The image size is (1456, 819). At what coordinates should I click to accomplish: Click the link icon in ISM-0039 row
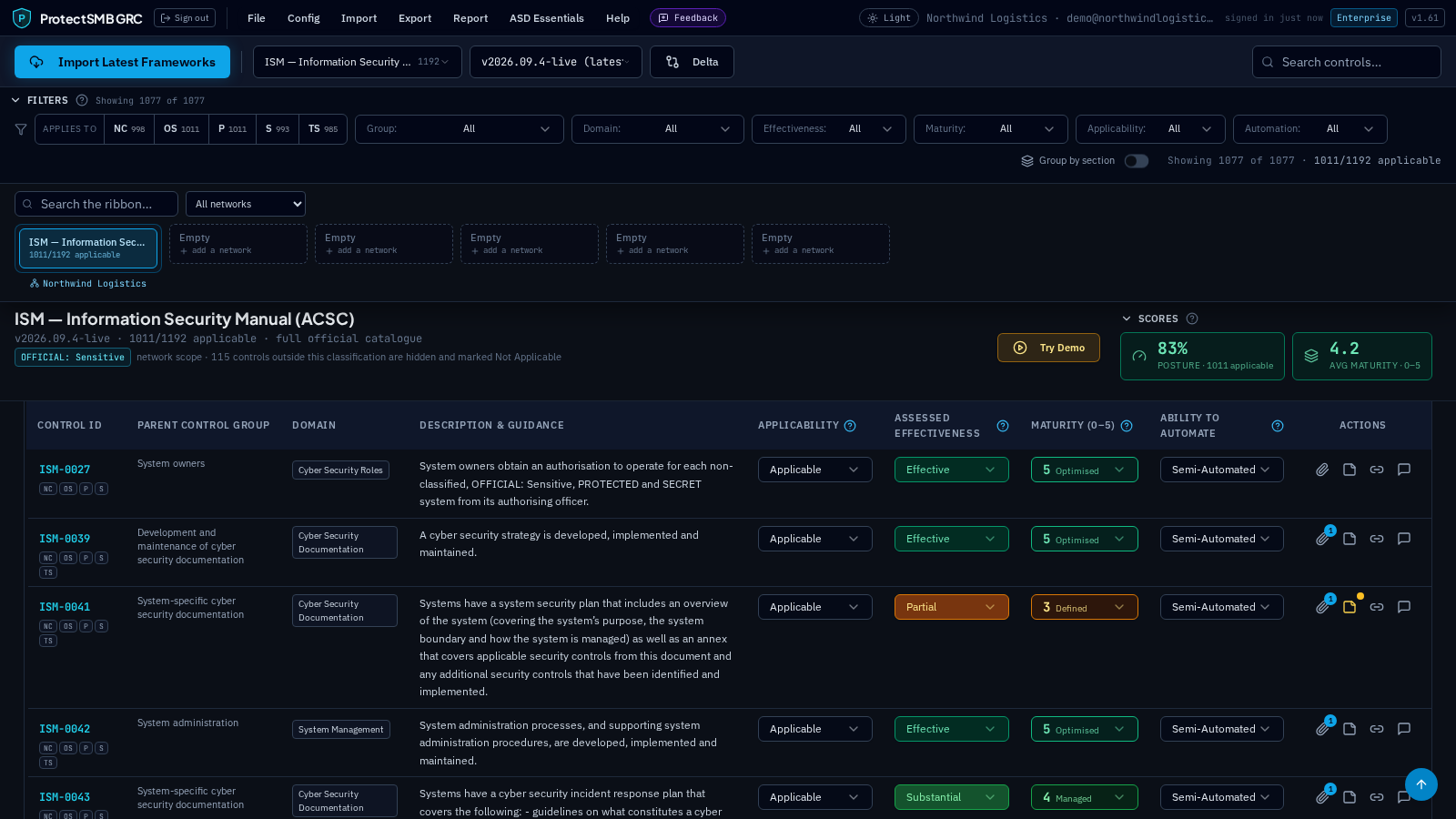pyautogui.click(x=1377, y=539)
